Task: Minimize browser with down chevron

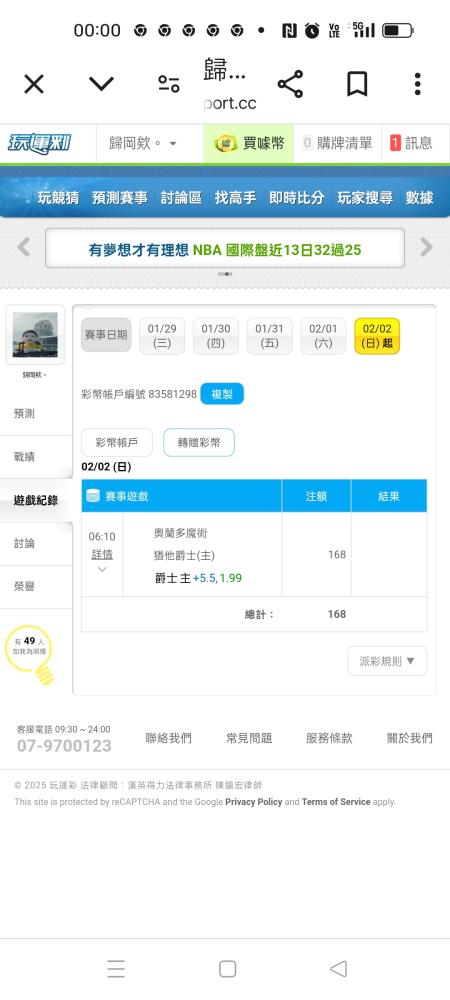Action: [x=101, y=84]
